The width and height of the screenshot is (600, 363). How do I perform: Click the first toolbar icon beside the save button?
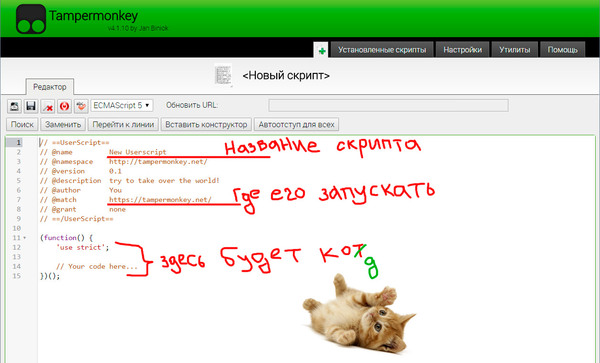[14, 106]
